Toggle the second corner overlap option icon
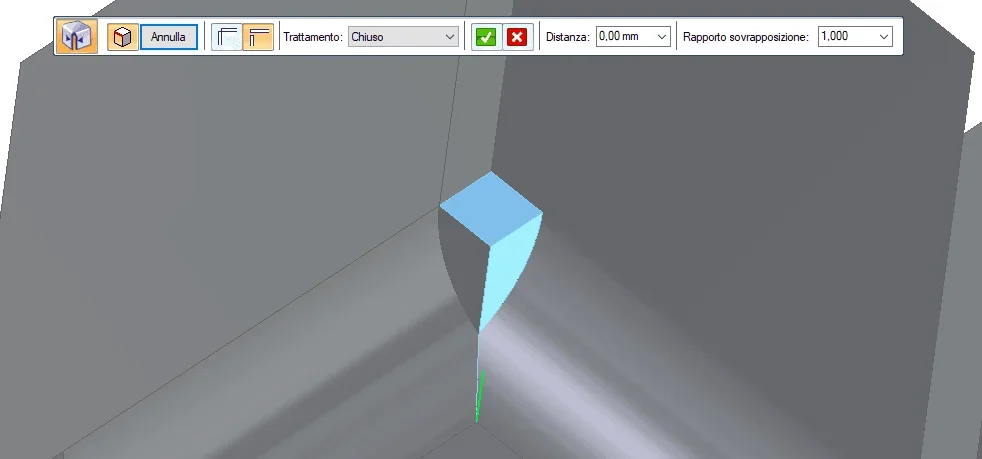The height and width of the screenshot is (459, 982). [x=258, y=37]
